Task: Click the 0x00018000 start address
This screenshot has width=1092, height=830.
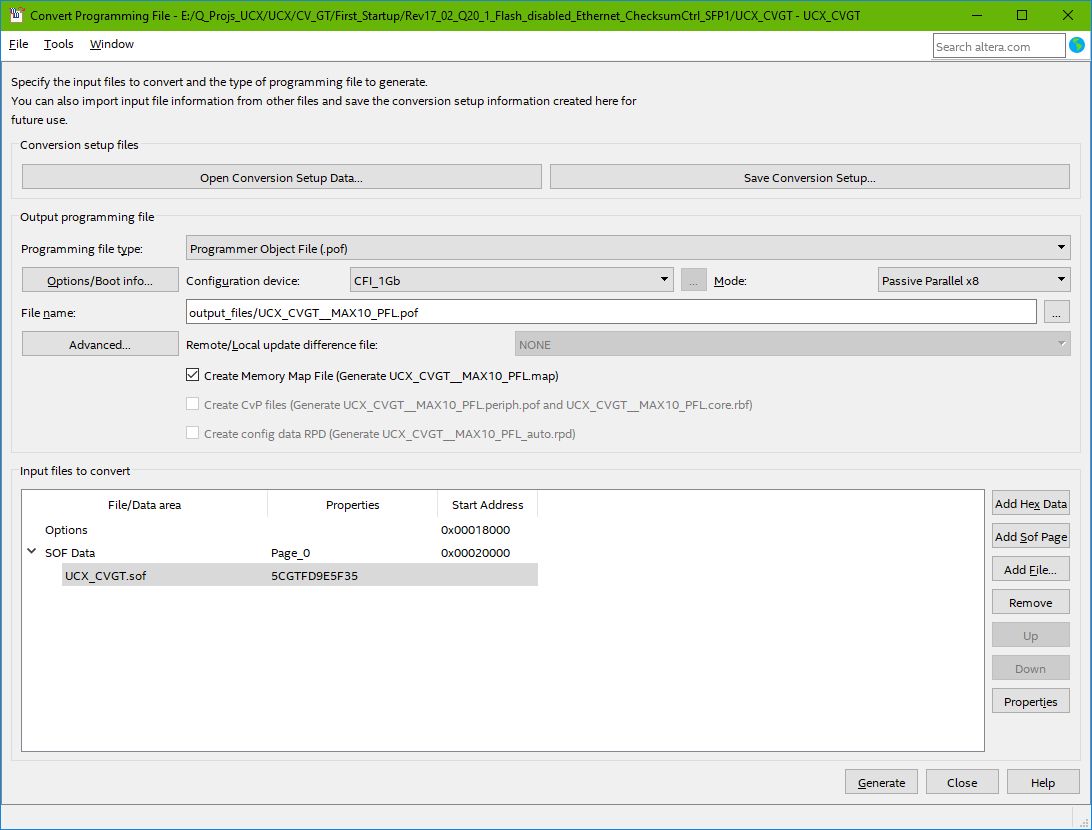Action: (475, 530)
